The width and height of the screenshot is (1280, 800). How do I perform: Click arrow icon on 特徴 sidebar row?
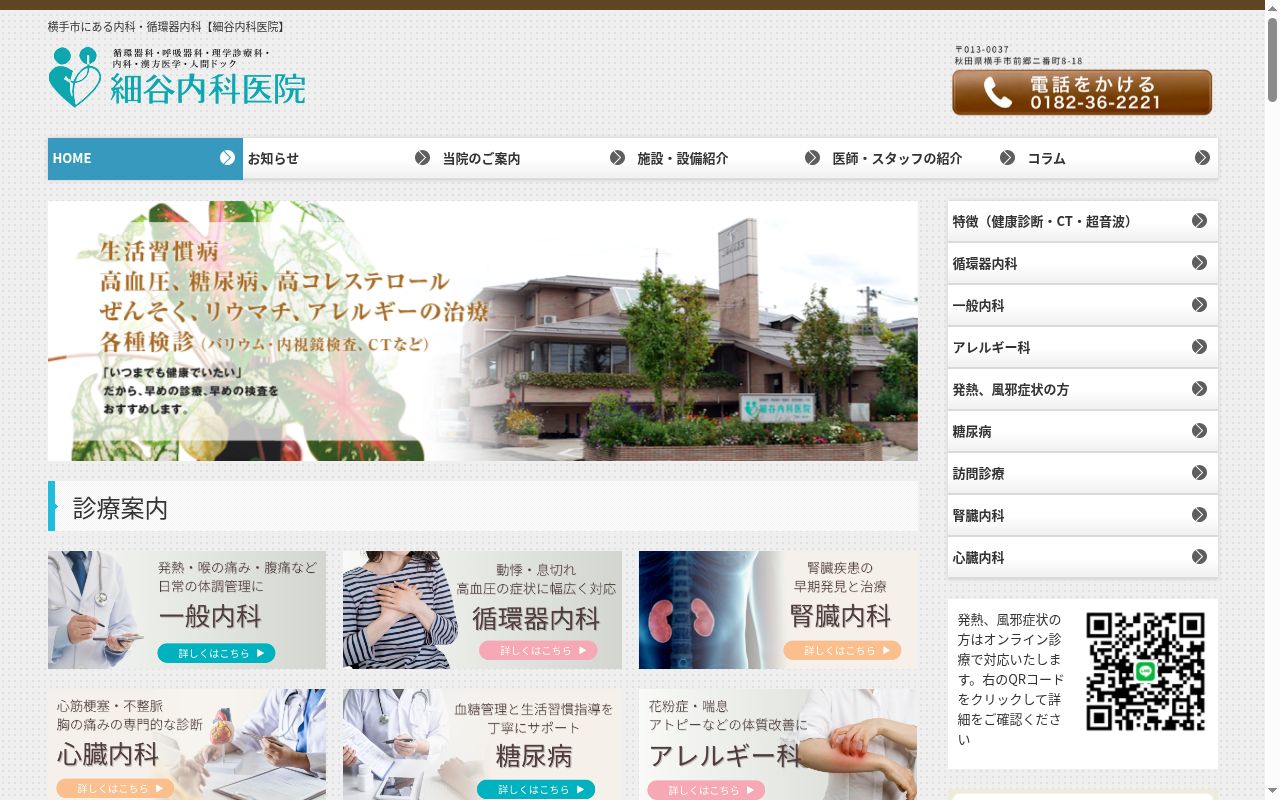[x=1199, y=221]
